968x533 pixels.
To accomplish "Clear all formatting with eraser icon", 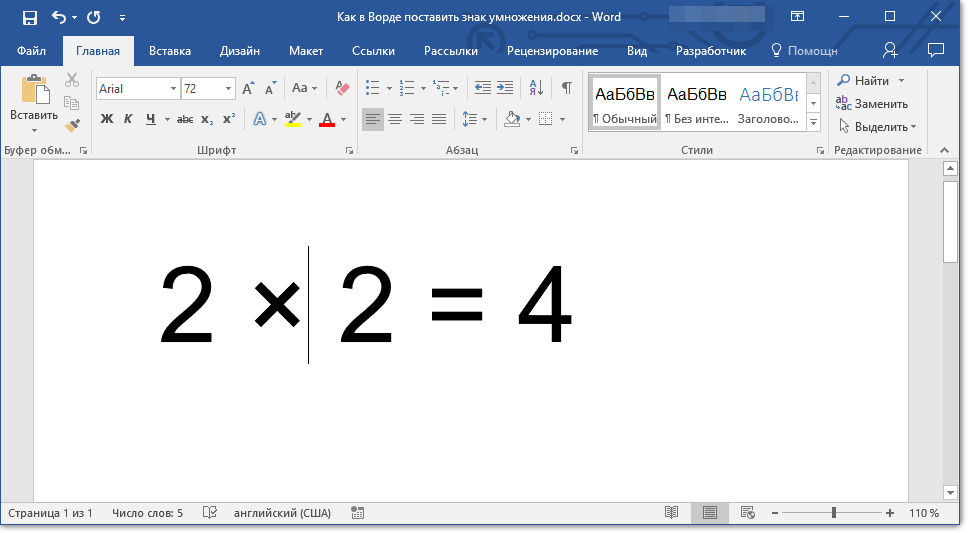I will (x=343, y=88).
